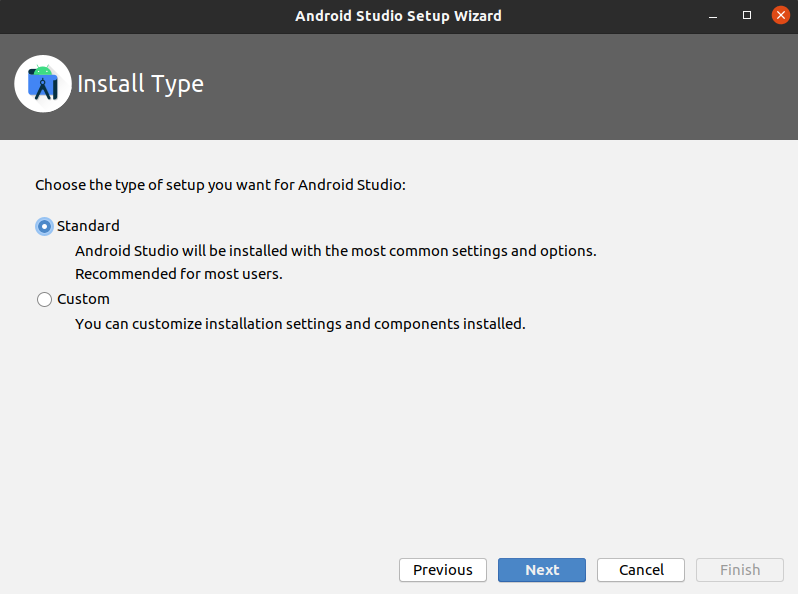Maximize the Setup Wizard window

[747, 15]
